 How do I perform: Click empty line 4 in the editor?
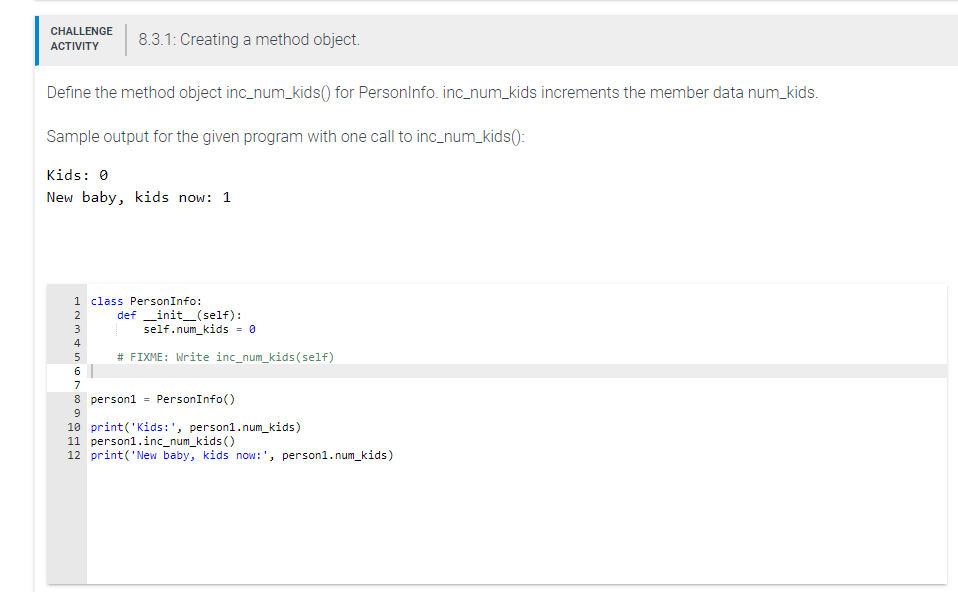pos(517,343)
